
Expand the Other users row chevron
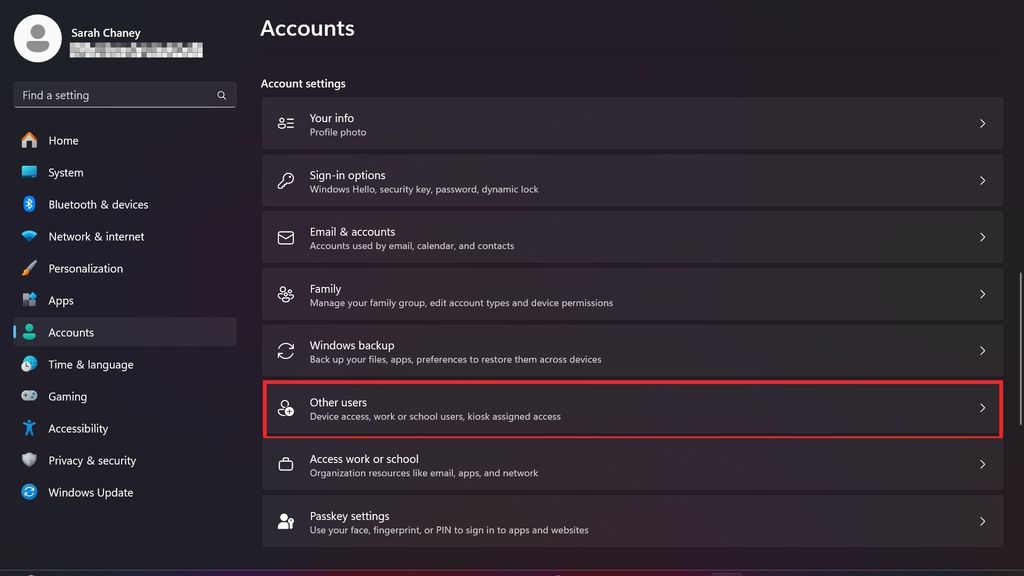coord(981,408)
